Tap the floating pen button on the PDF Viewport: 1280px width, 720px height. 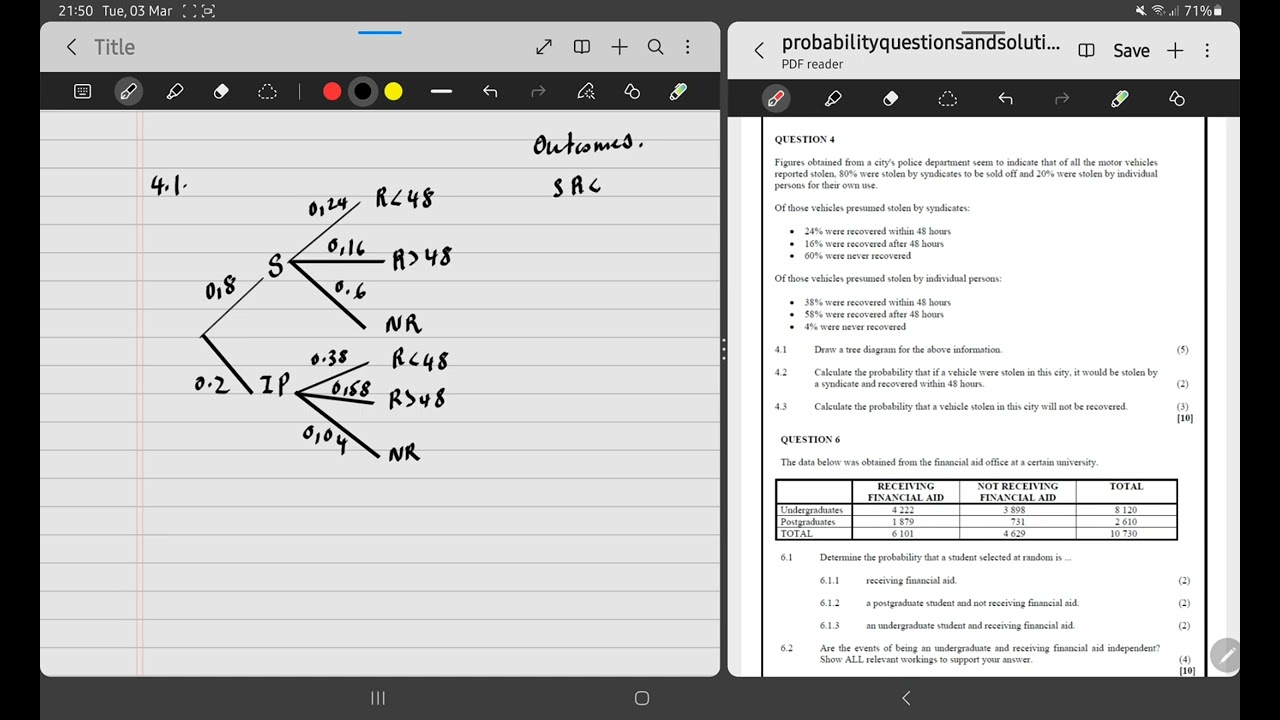click(1226, 656)
